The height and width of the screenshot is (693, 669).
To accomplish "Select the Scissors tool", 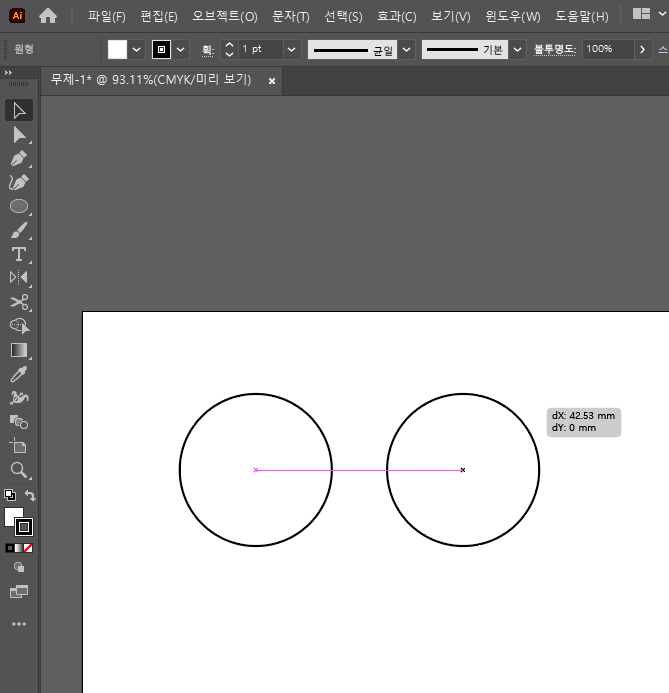I will coord(19,302).
